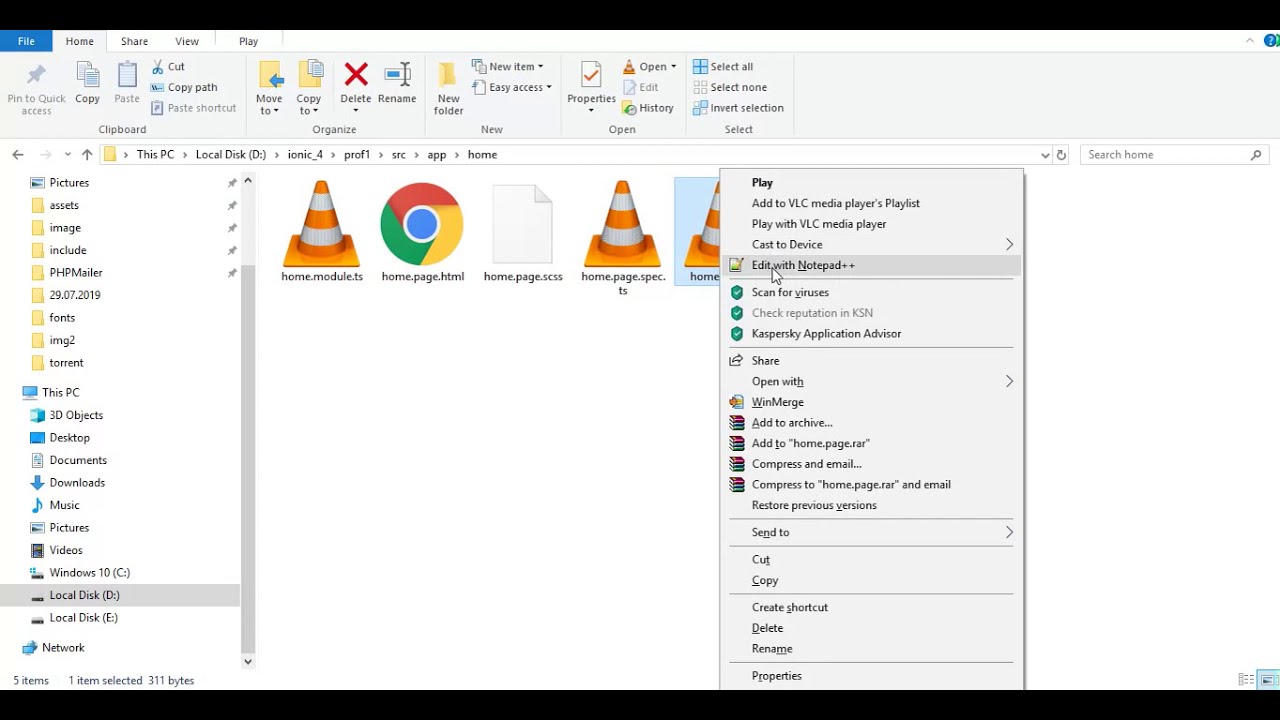Choose Restore previous versions
This screenshot has width=1280, height=720.
pyautogui.click(x=871, y=505)
